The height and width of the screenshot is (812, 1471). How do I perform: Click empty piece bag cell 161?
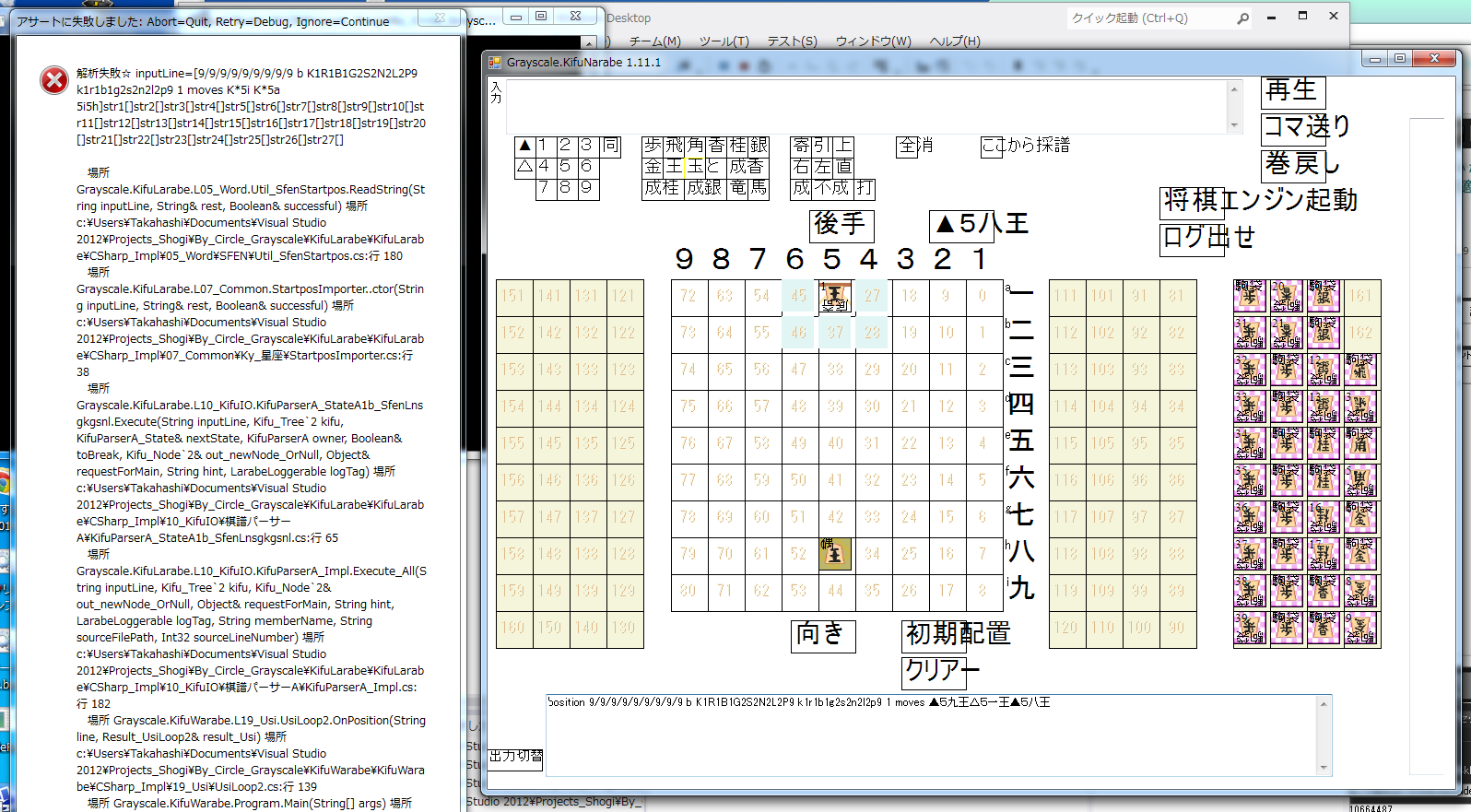pyautogui.click(x=1360, y=296)
